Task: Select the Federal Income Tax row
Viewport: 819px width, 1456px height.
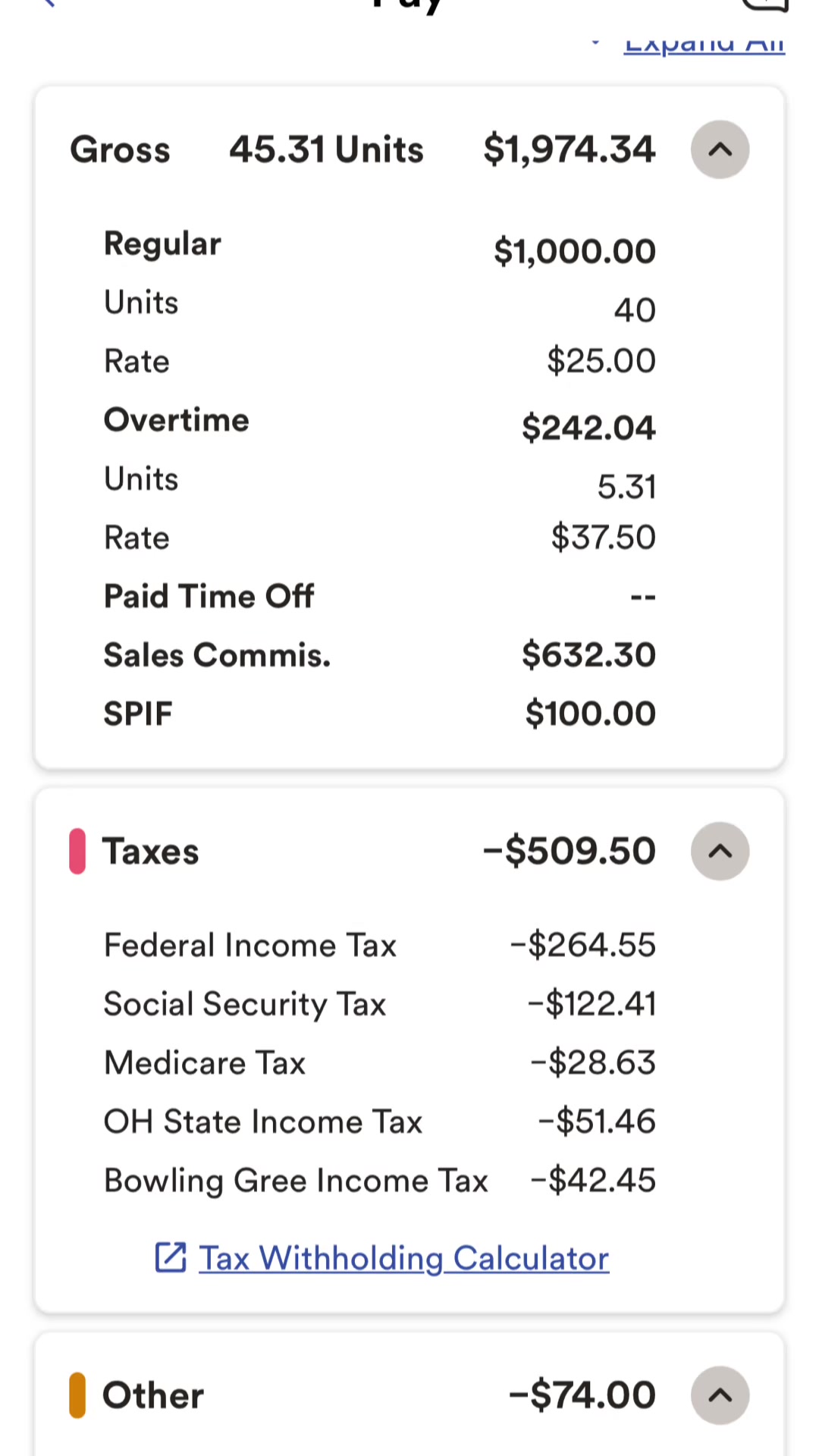Action: 379,945
